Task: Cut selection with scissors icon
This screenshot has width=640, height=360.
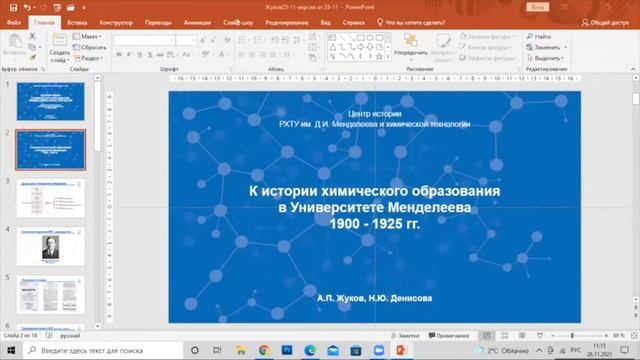Action: (32, 36)
